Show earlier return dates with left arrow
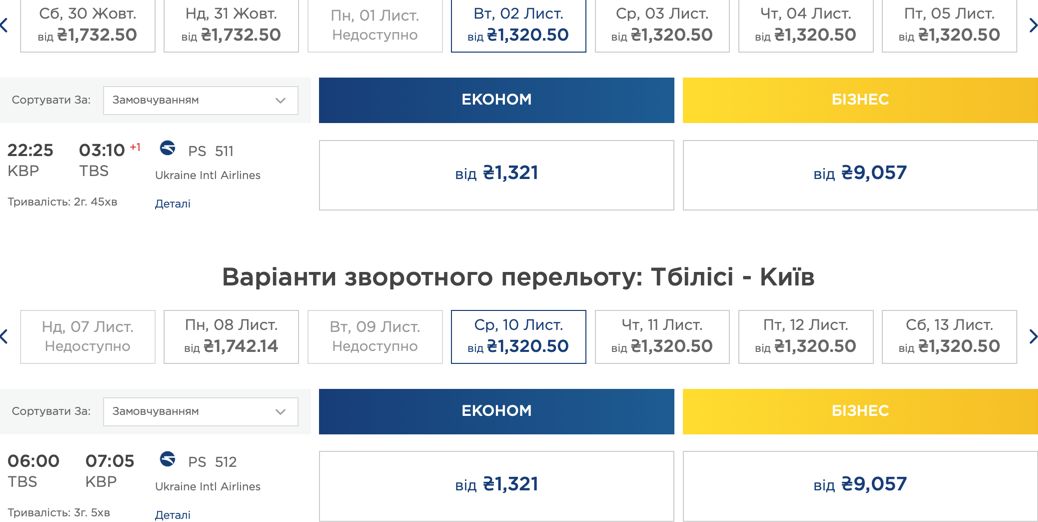The height and width of the screenshot is (522, 1038). [4, 336]
